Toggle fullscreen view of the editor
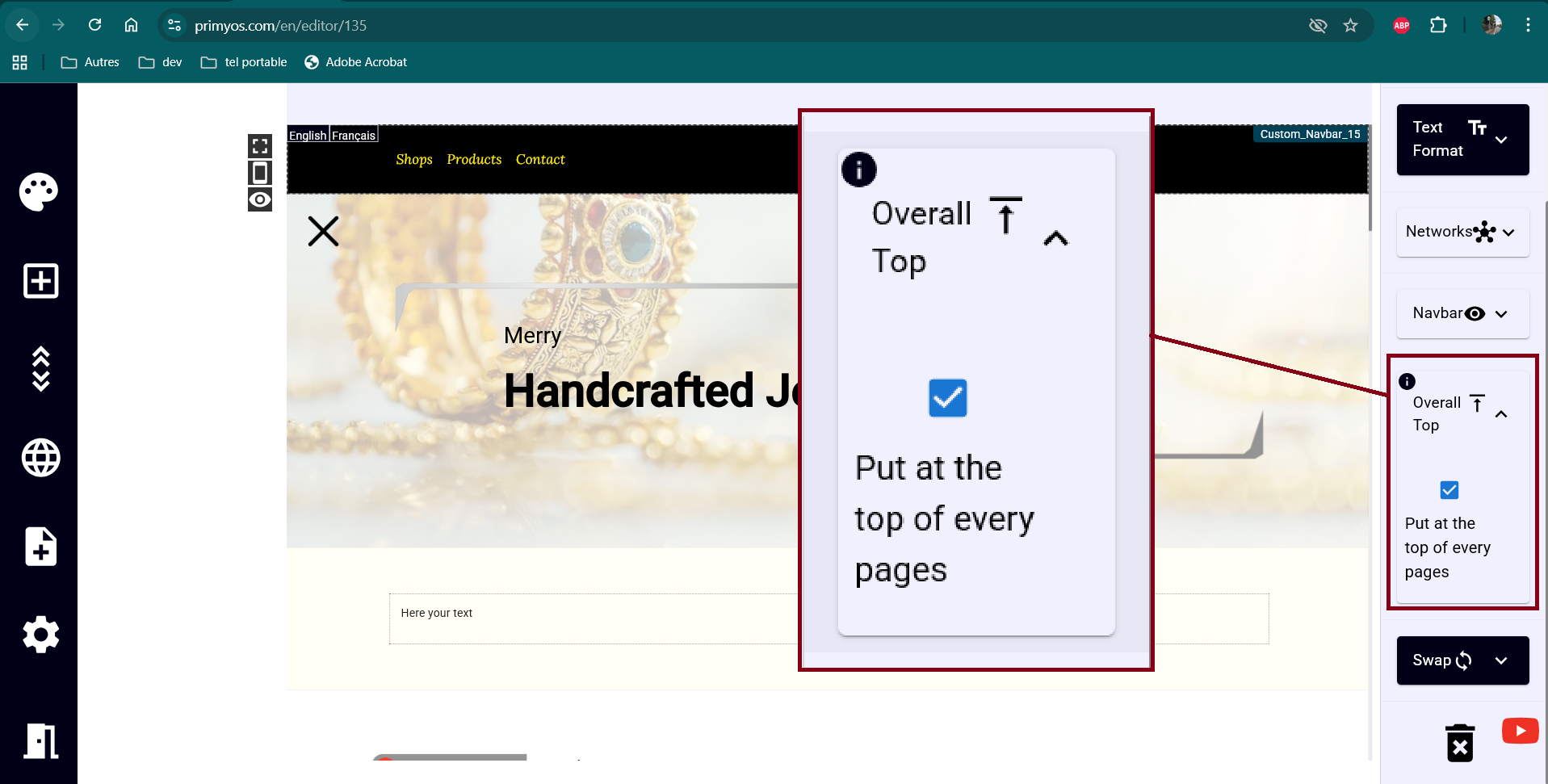 [x=260, y=146]
